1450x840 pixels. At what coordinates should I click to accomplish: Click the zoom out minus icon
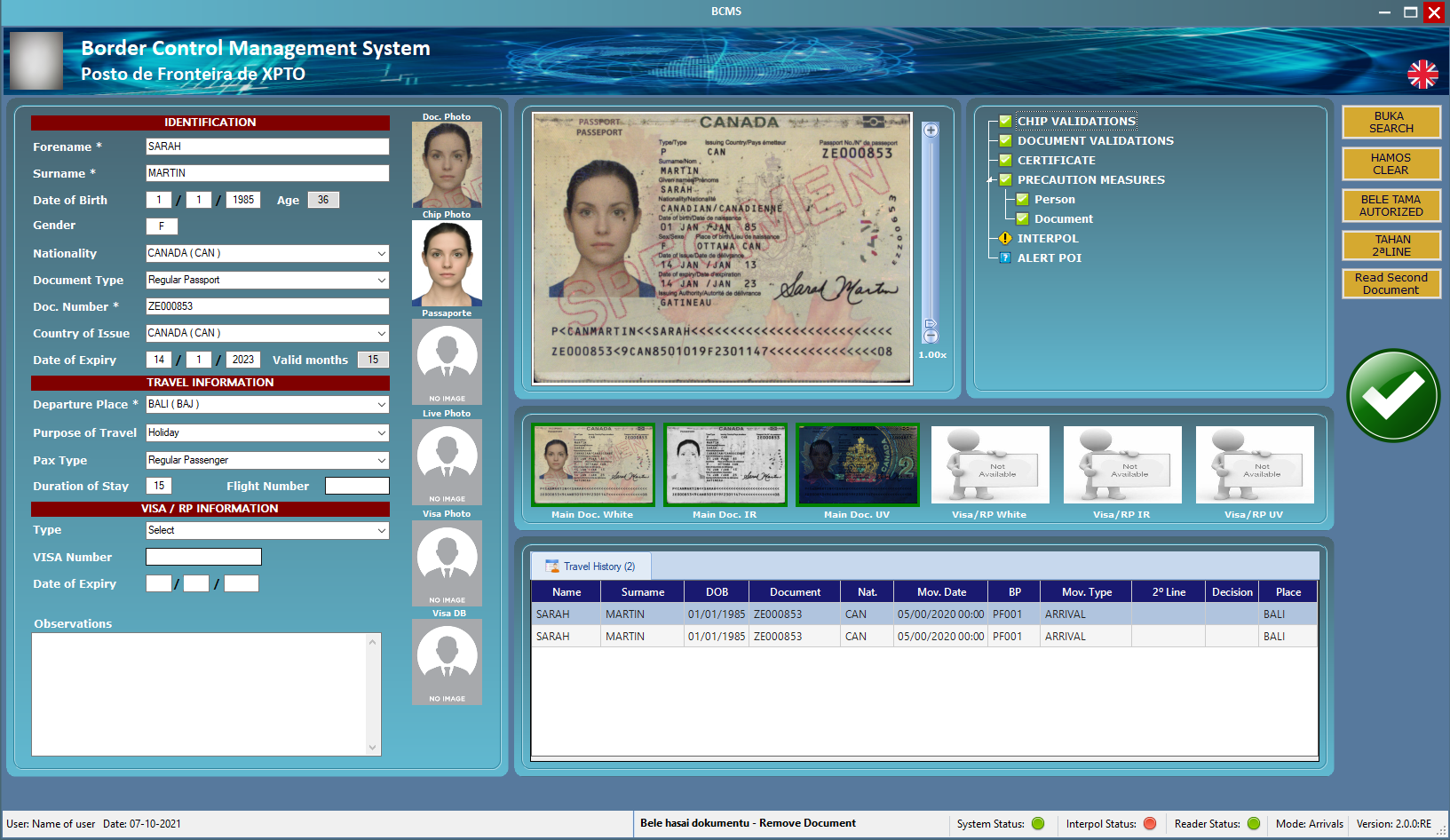point(931,337)
